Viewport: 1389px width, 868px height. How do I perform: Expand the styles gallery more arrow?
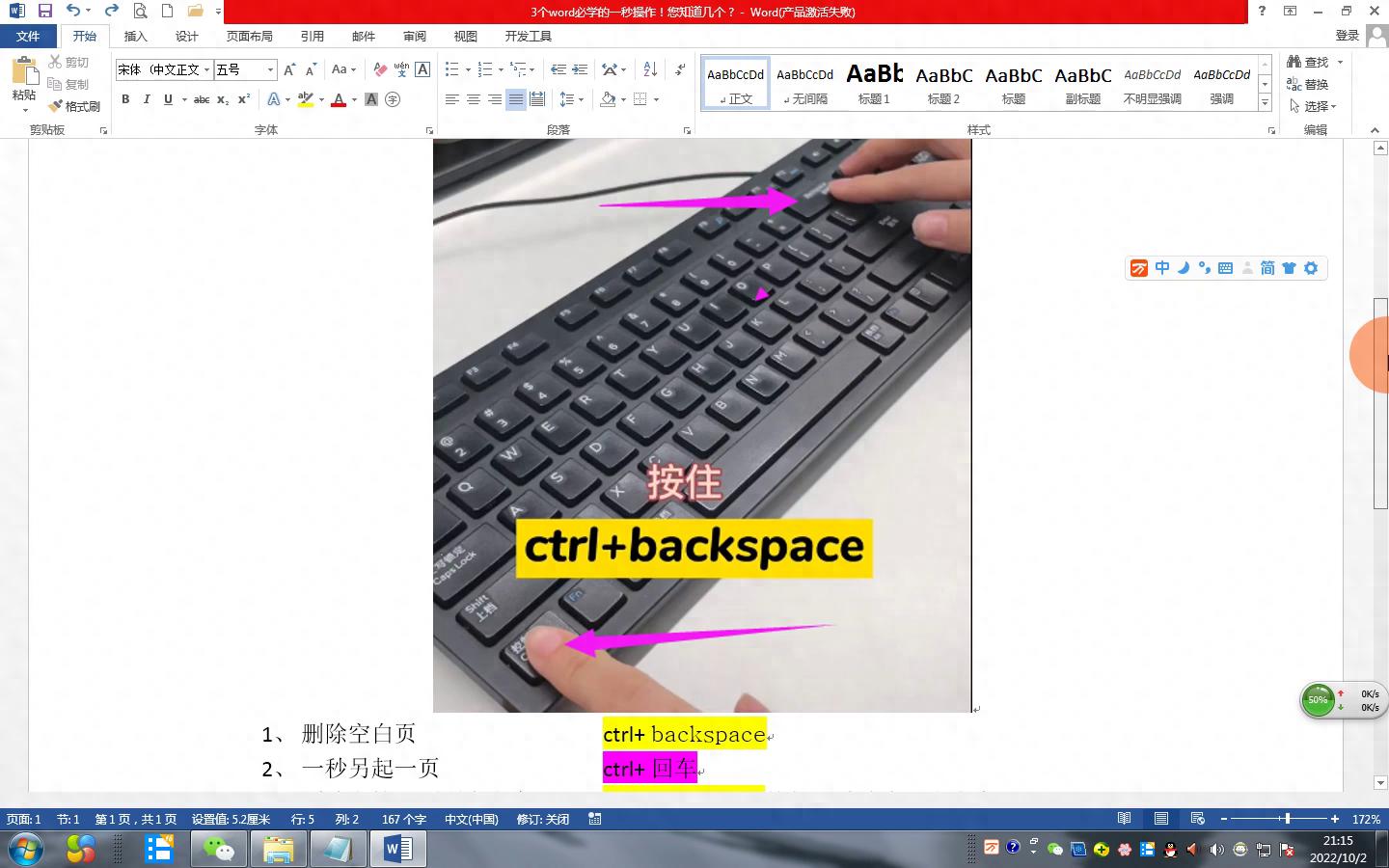(x=1265, y=102)
